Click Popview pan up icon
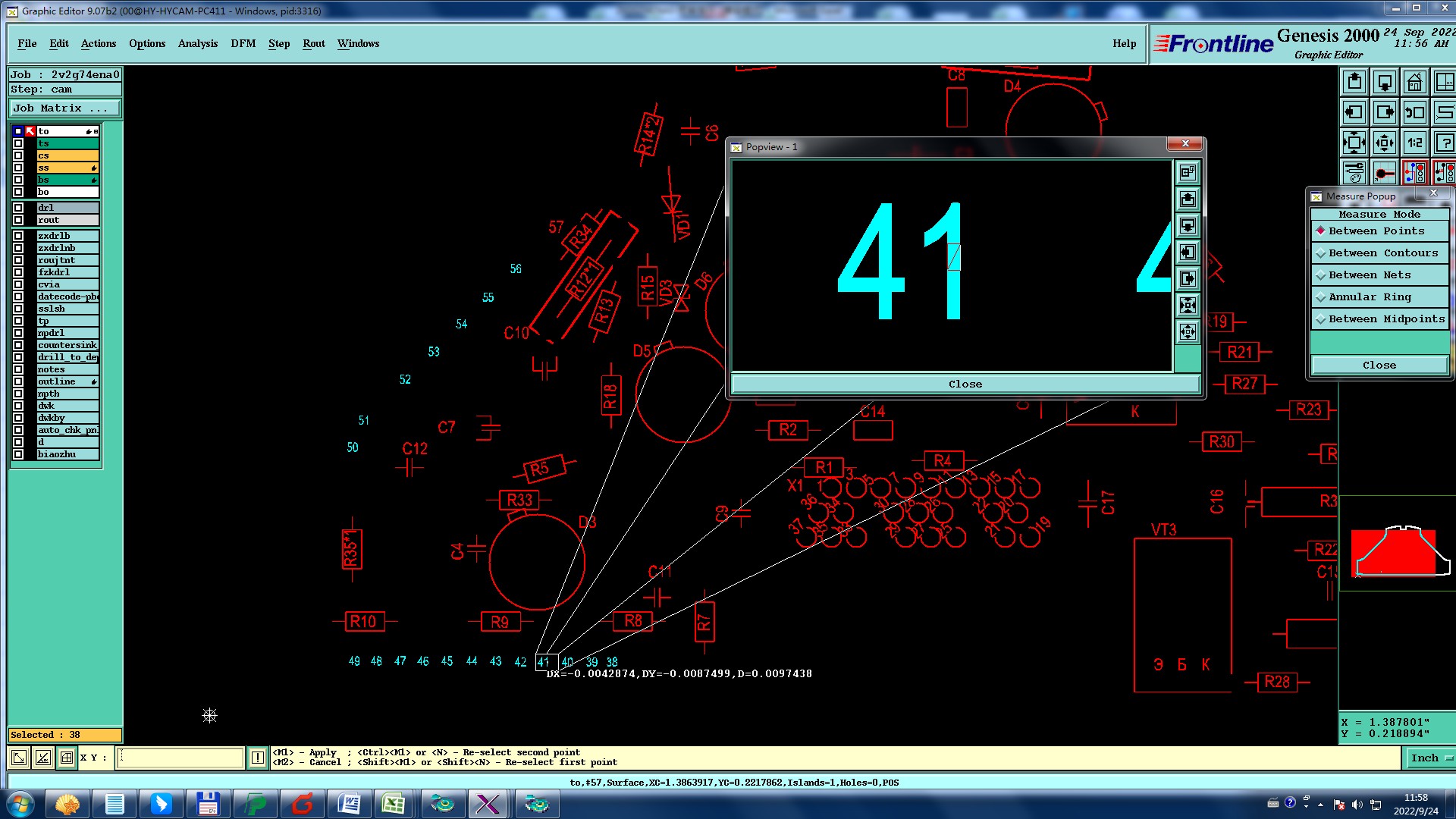This screenshot has height=819, width=1456. click(x=1188, y=199)
